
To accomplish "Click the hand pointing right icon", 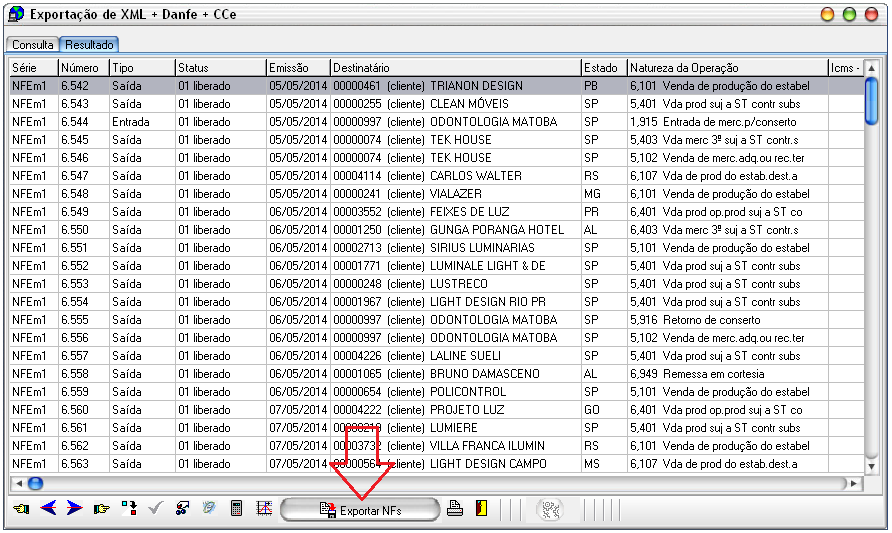I will (102, 509).
